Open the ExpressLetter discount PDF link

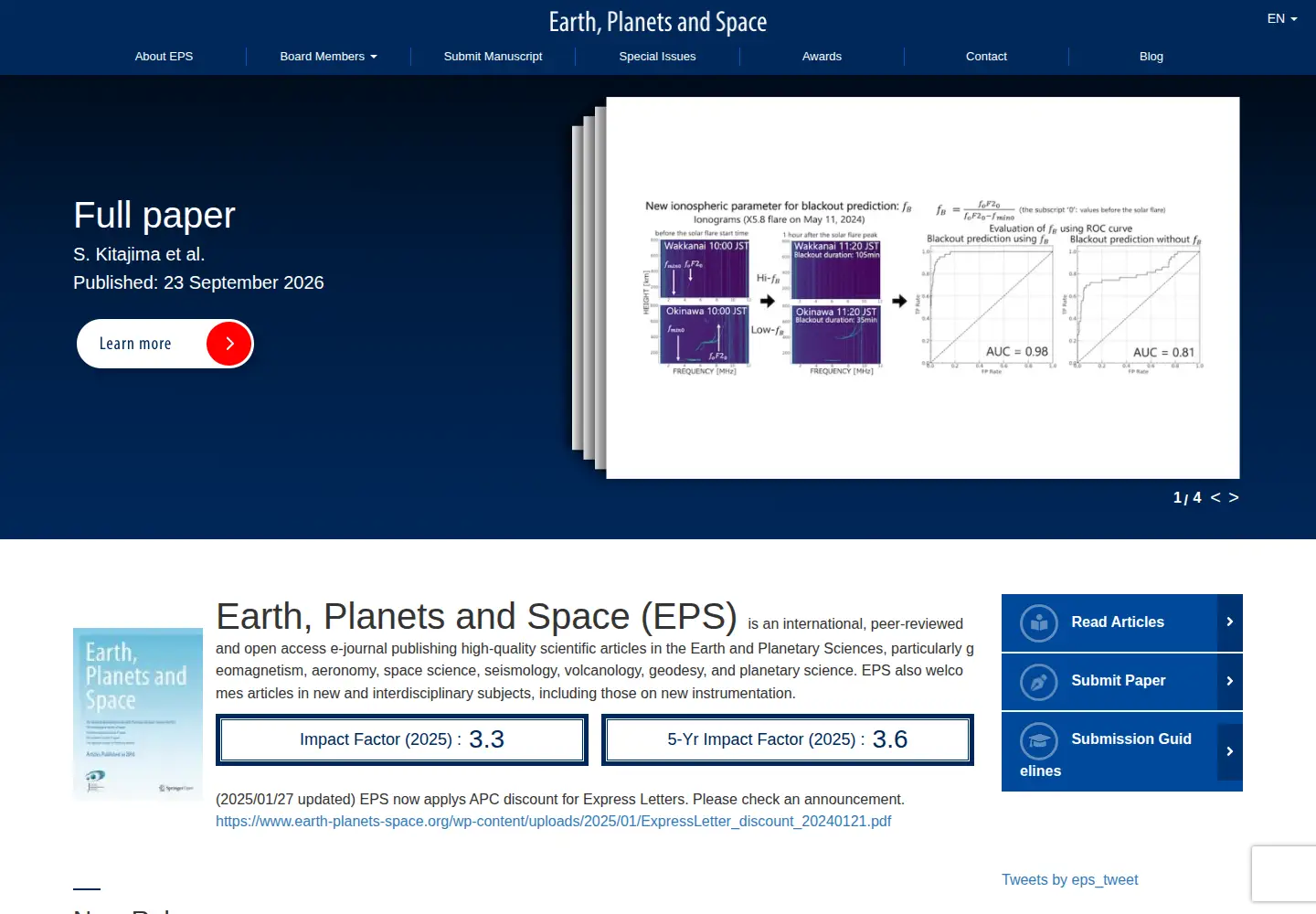[553, 821]
